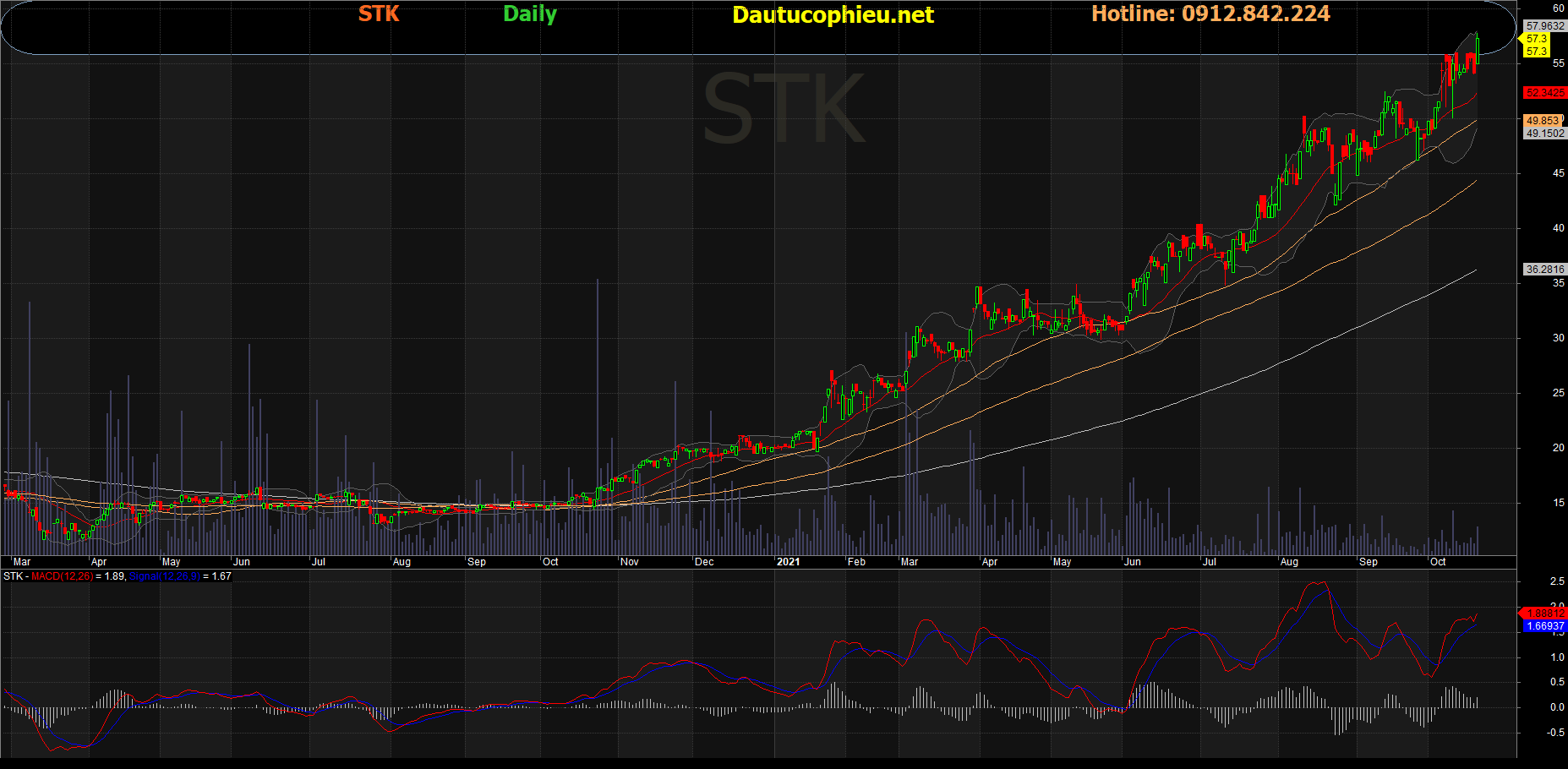1568x769 pixels.
Task: Click the orange STK ticker title
Action: coord(379,14)
